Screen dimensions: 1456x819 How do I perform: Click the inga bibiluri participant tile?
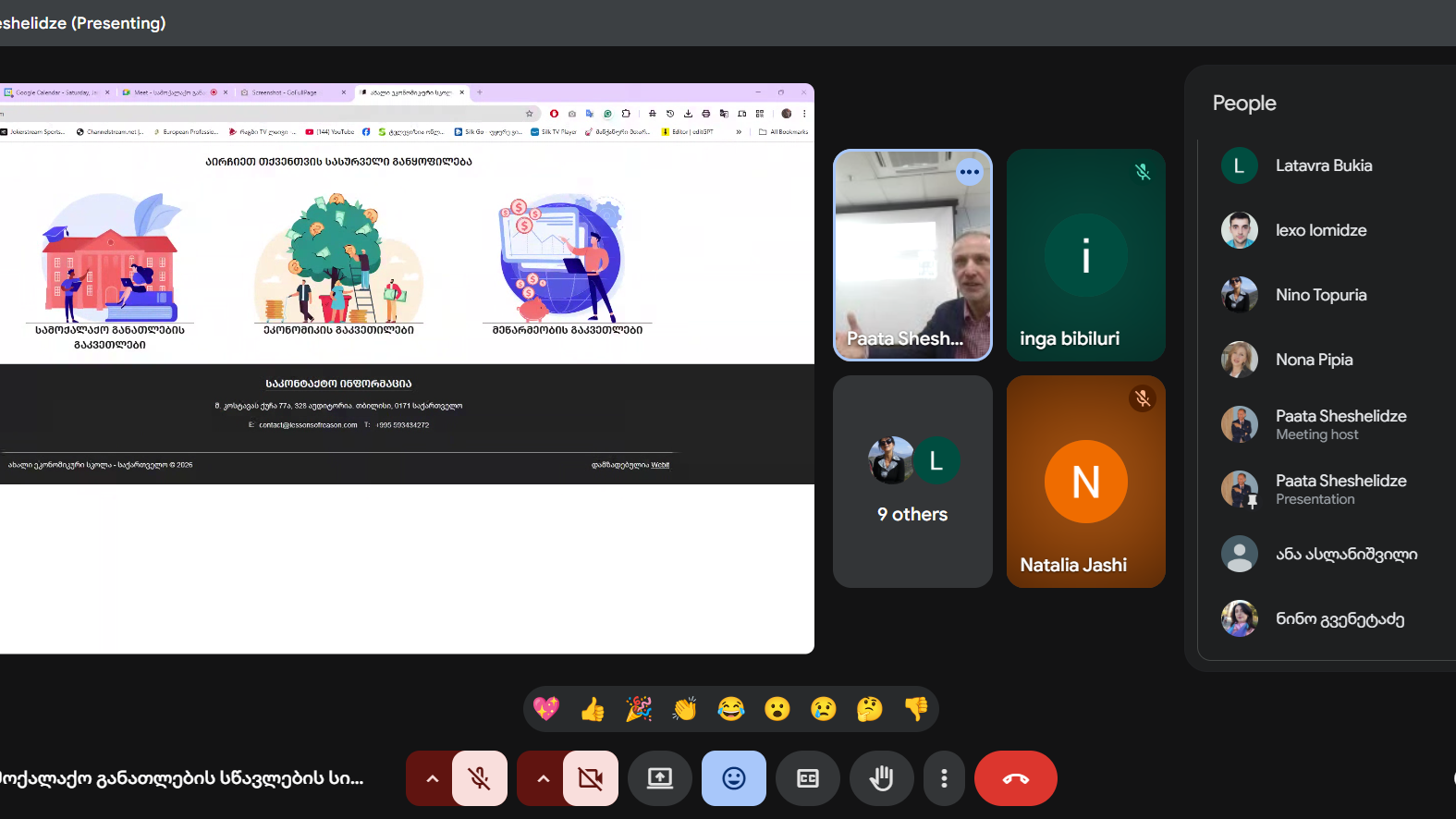[1085, 255]
